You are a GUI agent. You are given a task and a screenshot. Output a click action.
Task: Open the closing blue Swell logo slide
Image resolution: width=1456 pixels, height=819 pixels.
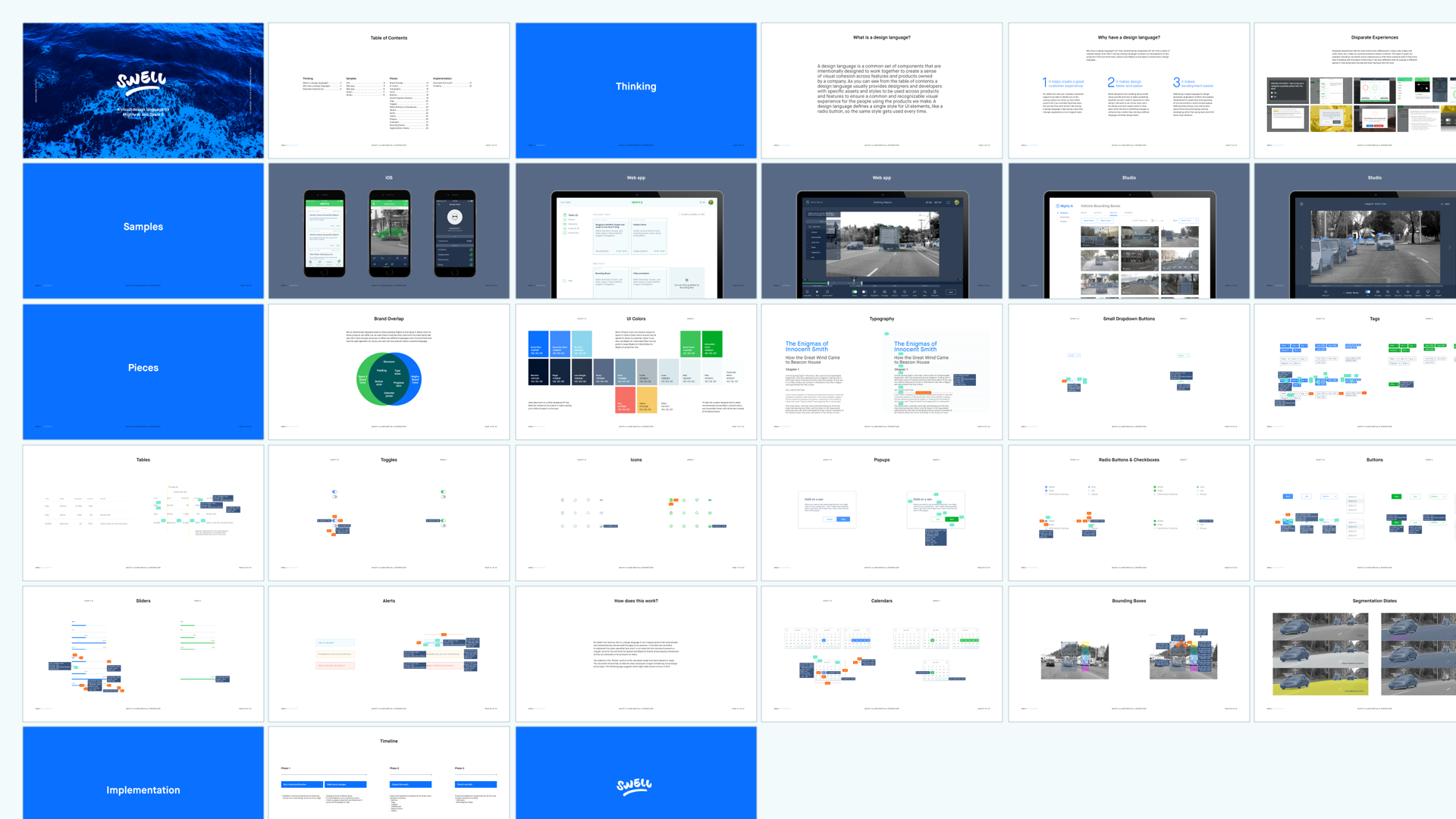(636, 773)
